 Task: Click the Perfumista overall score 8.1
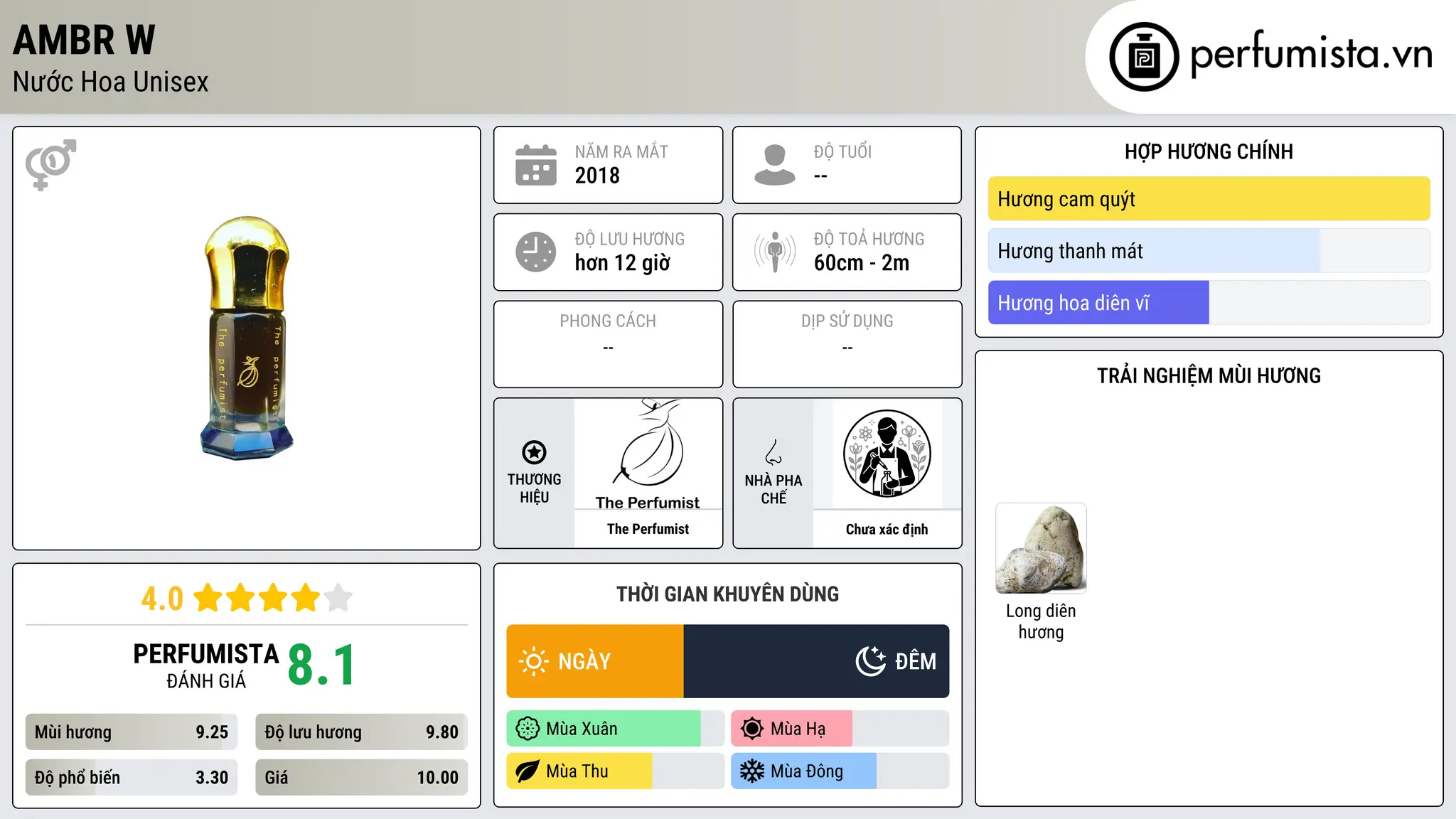[x=322, y=665]
